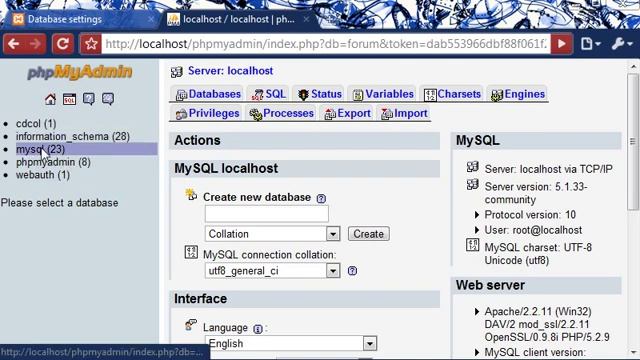The height and width of the screenshot is (360, 640).
Task: Open the Processes tab
Action: point(281,113)
